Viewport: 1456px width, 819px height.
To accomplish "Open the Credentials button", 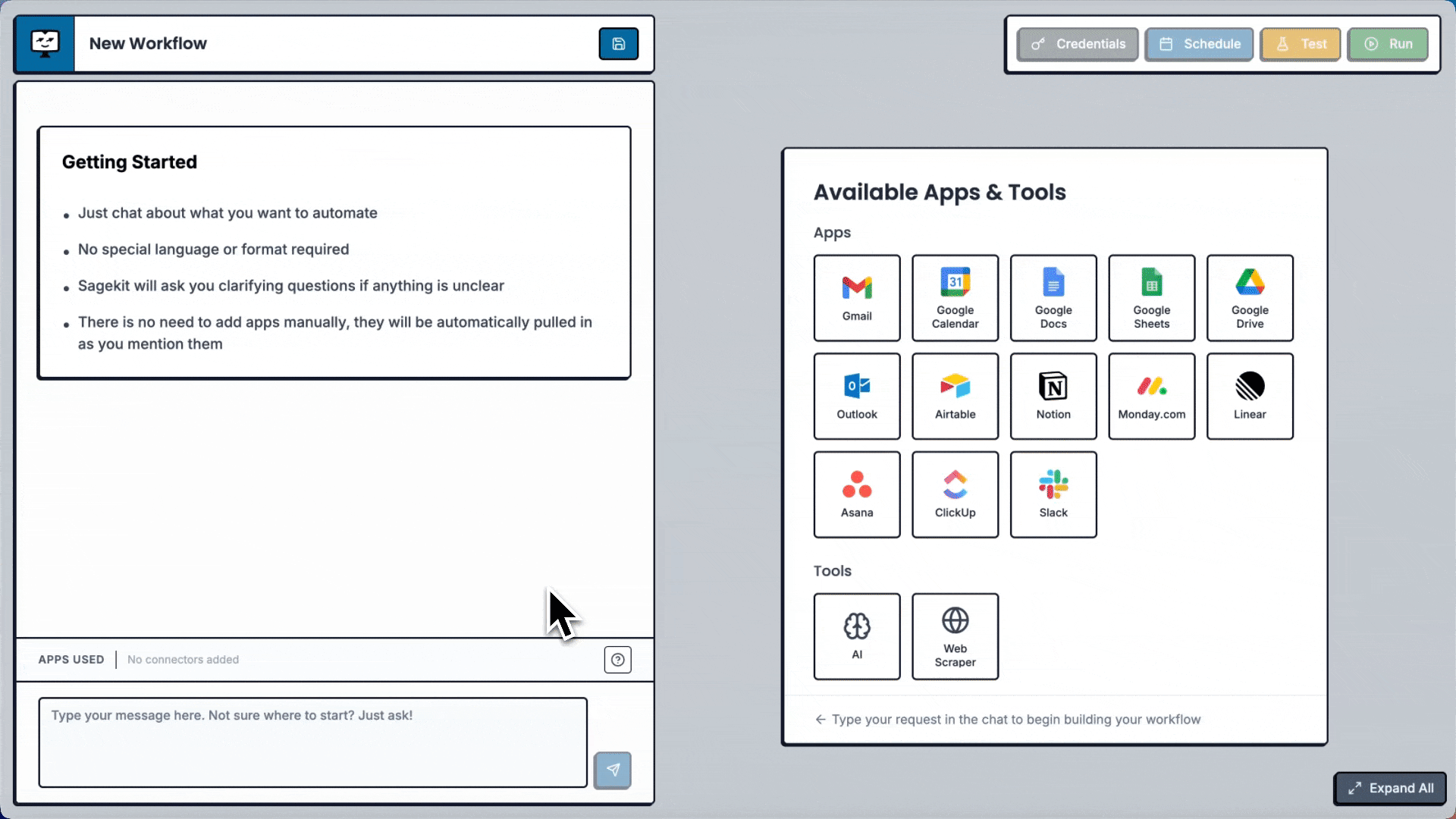I will pos(1078,44).
